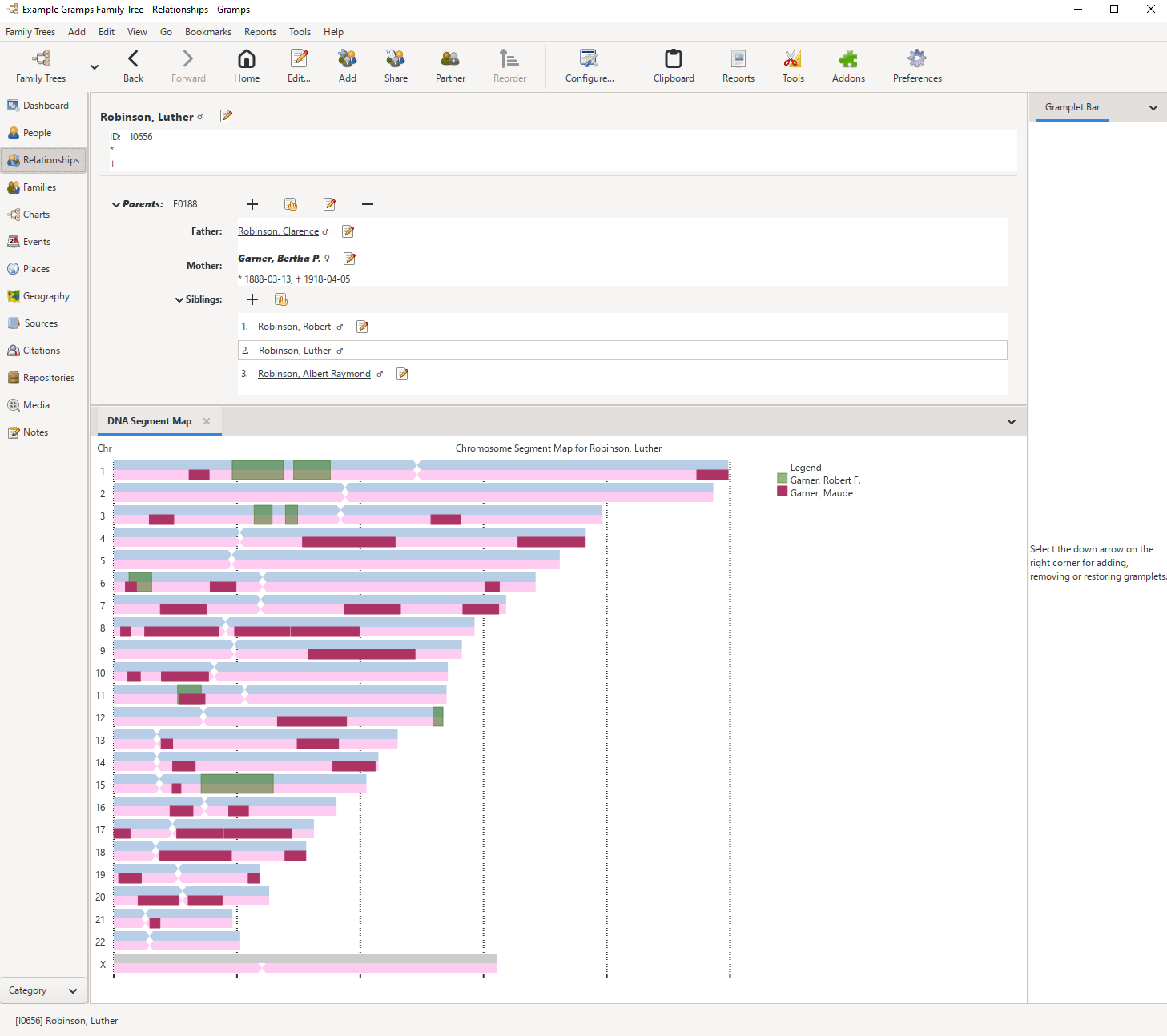Open the Category dropdown
This screenshot has height=1036, width=1167.
(x=43, y=990)
